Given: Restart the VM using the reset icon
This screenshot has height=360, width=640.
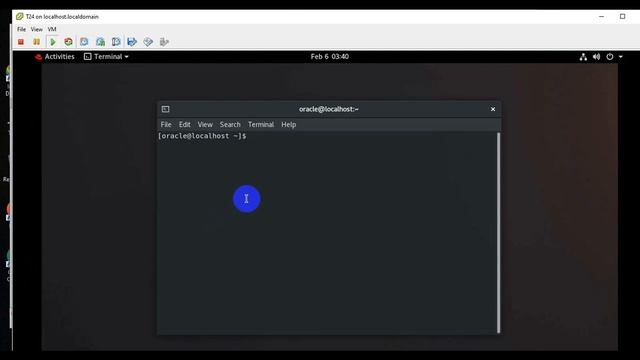Looking at the screenshot, I should [x=68, y=42].
